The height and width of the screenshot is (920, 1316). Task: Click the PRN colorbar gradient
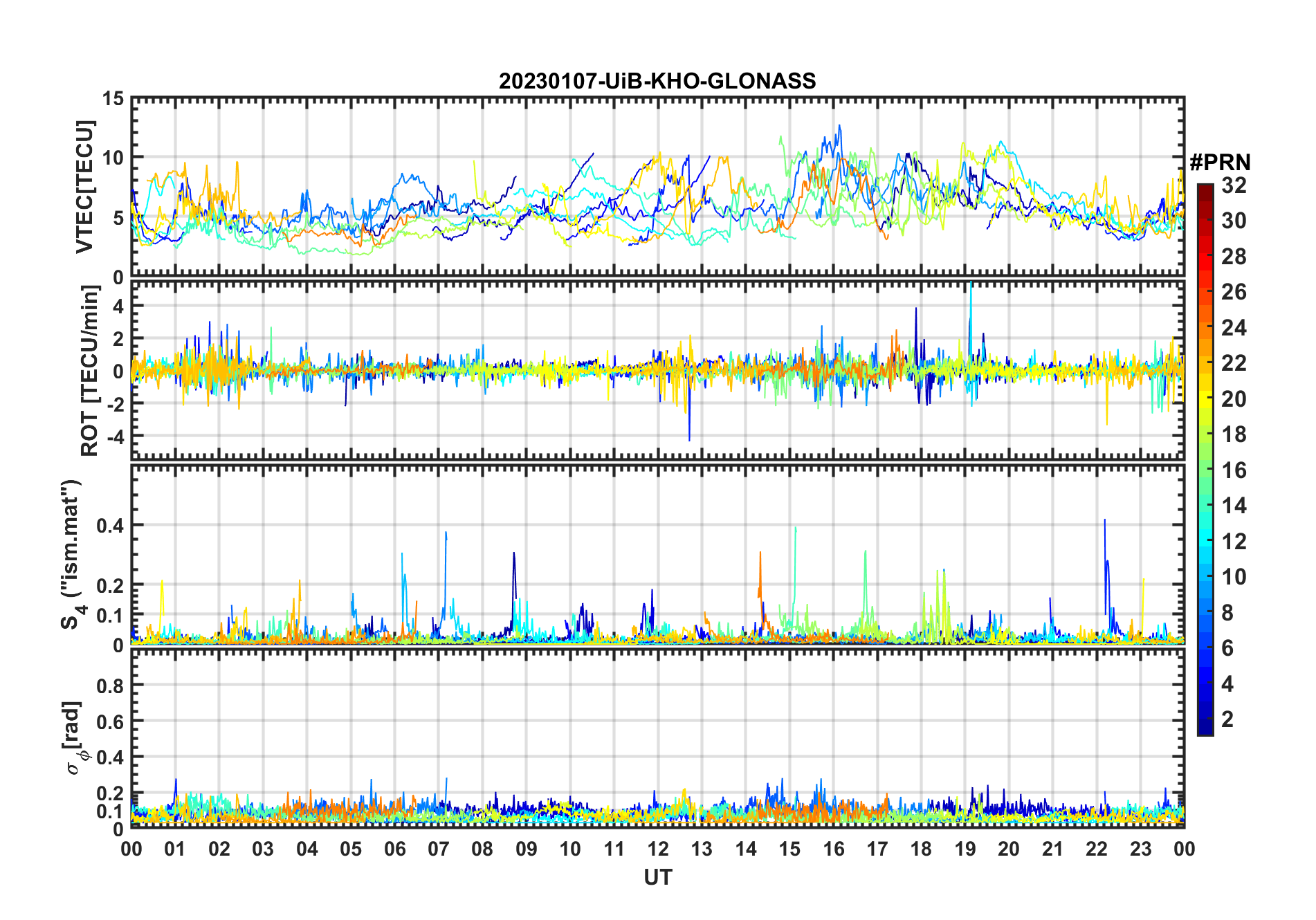pyautogui.click(x=1205, y=459)
